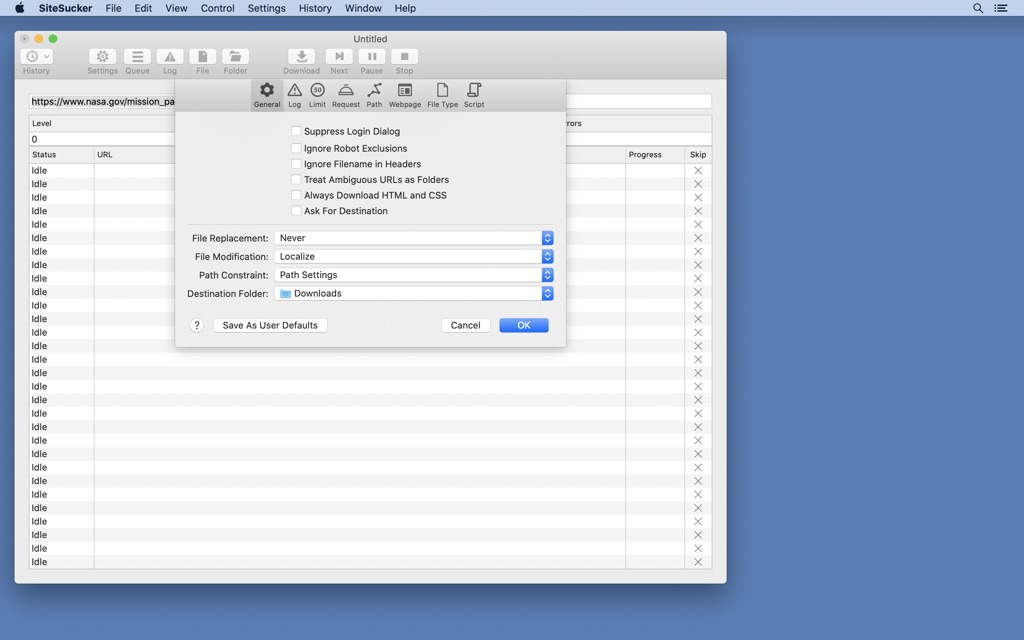Click the File toolbar icon
This screenshot has width=1024, height=640.
point(202,57)
